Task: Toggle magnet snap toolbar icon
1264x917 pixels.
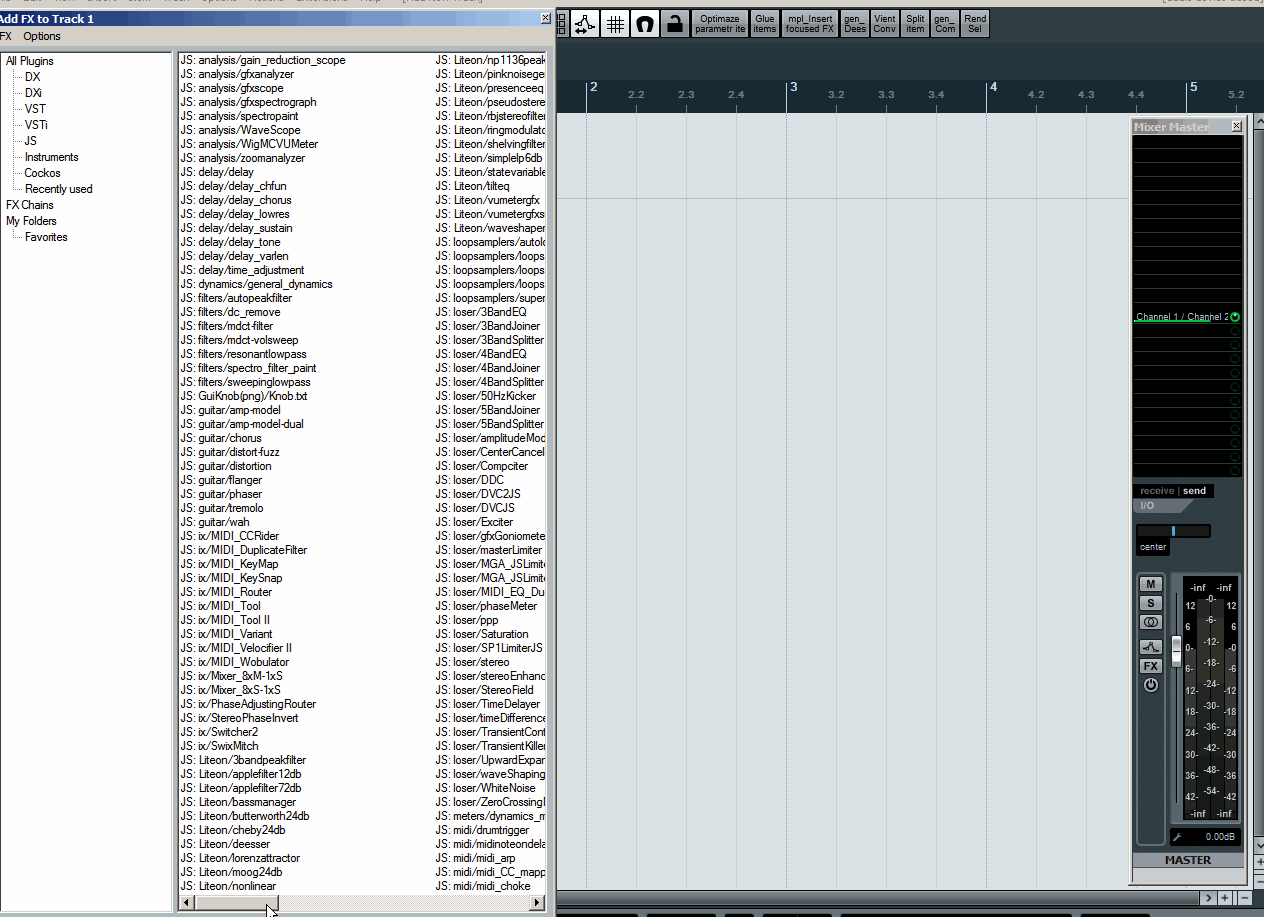Action: 645,24
